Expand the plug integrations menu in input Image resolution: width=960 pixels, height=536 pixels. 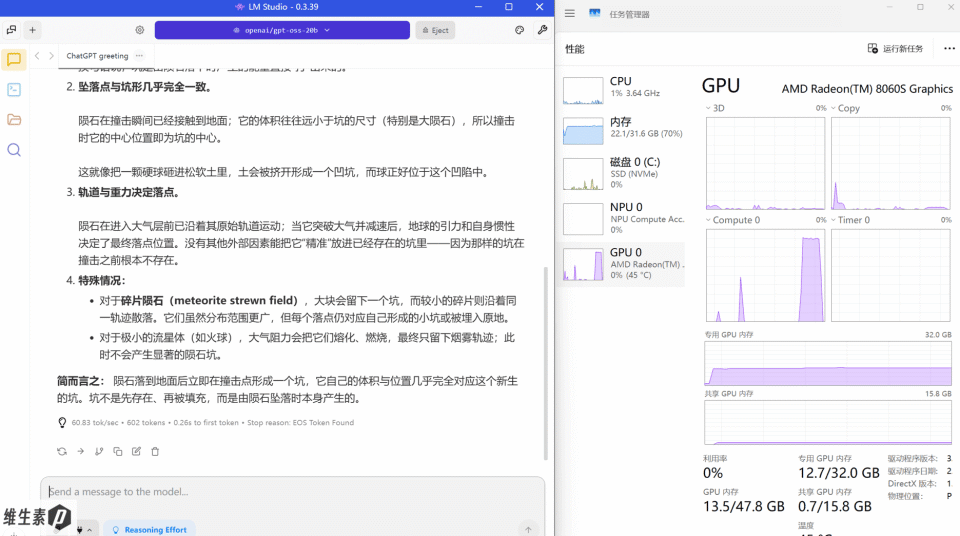click(84, 529)
